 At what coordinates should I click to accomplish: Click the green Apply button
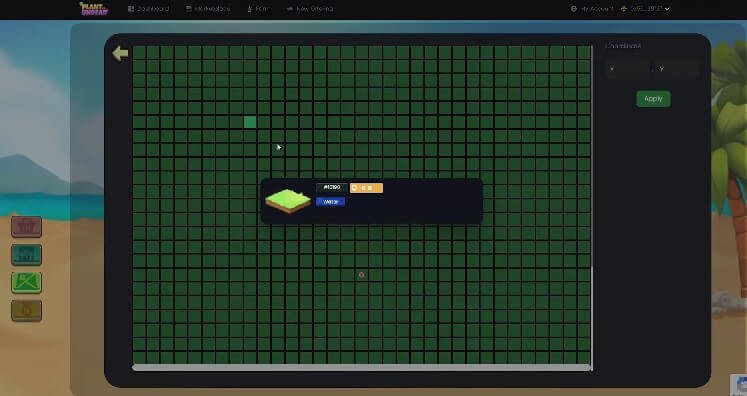point(653,99)
